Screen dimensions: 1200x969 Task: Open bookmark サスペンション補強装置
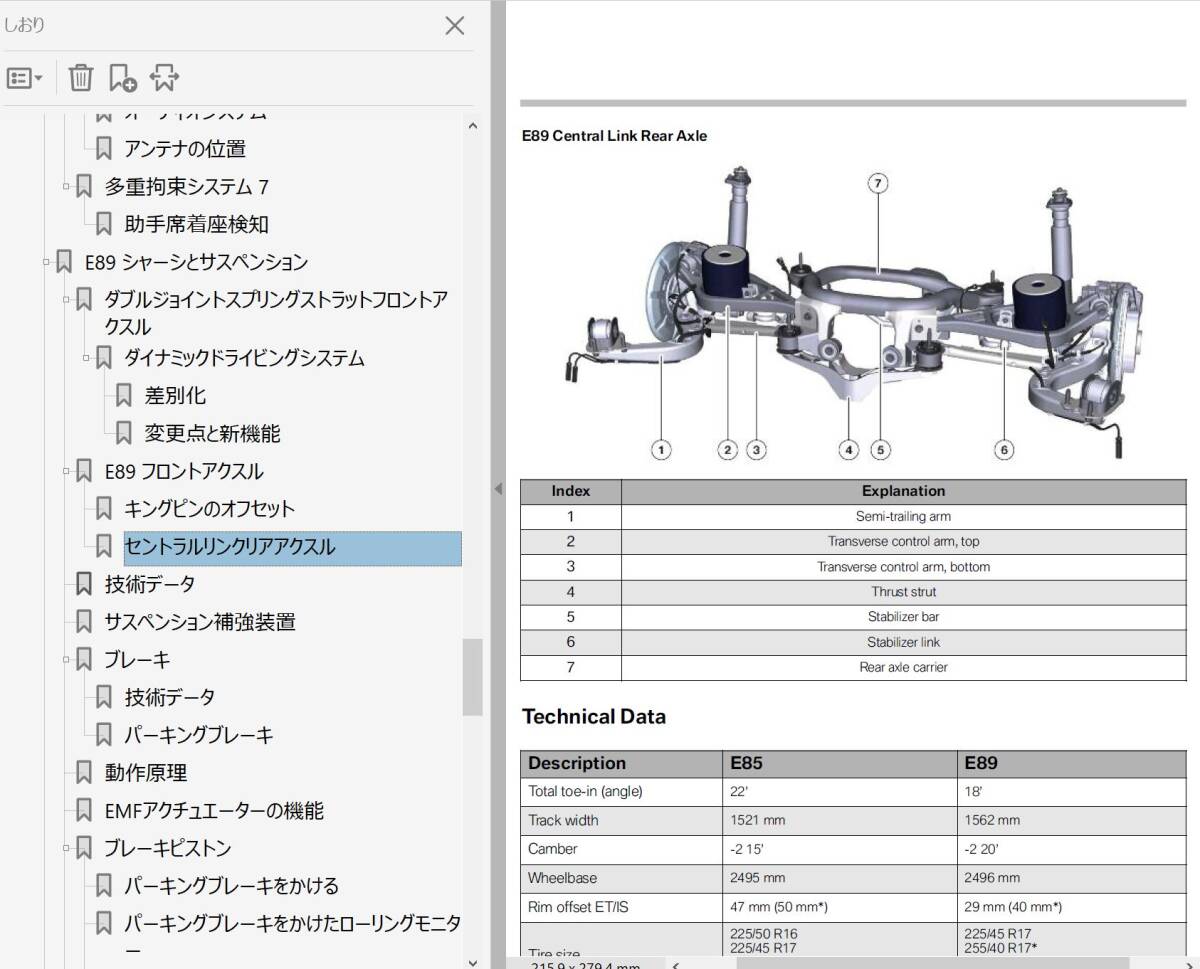(x=200, y=622)
